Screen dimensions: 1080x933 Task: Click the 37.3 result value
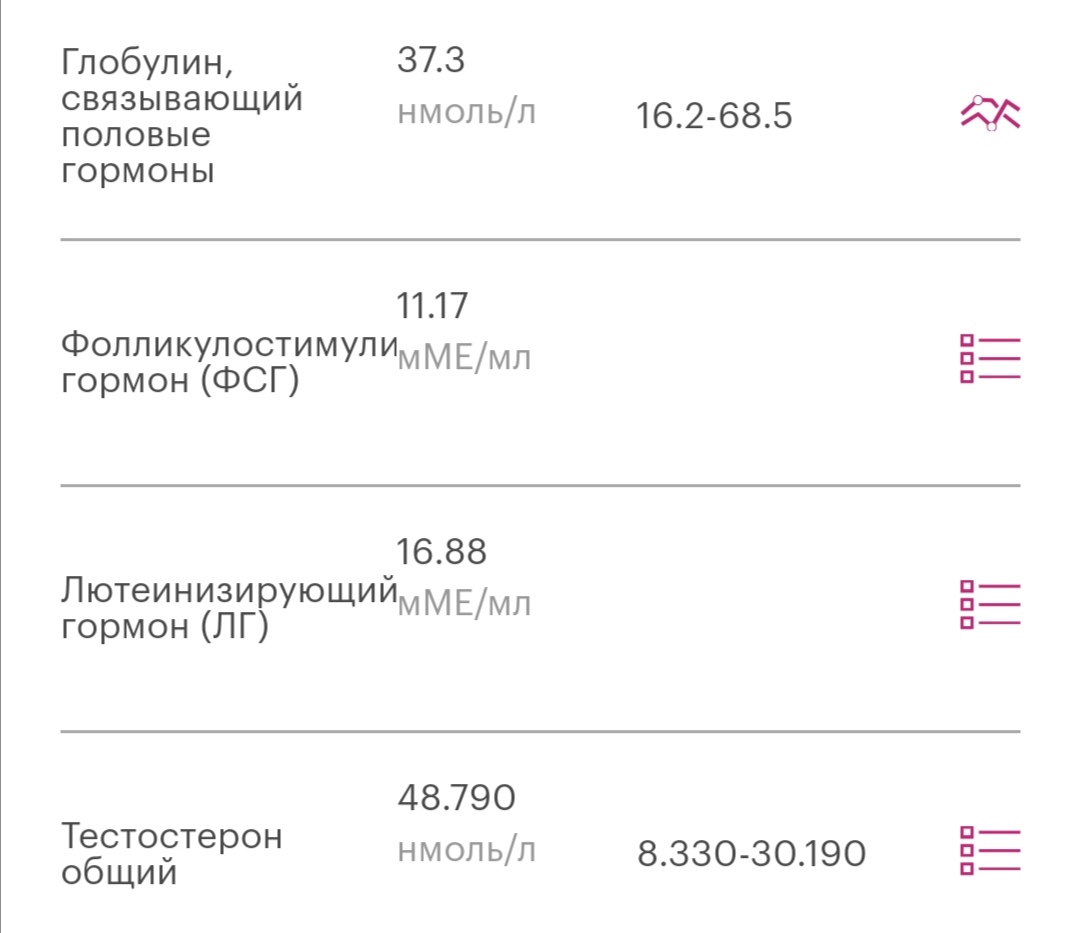(x=431, y=61)
